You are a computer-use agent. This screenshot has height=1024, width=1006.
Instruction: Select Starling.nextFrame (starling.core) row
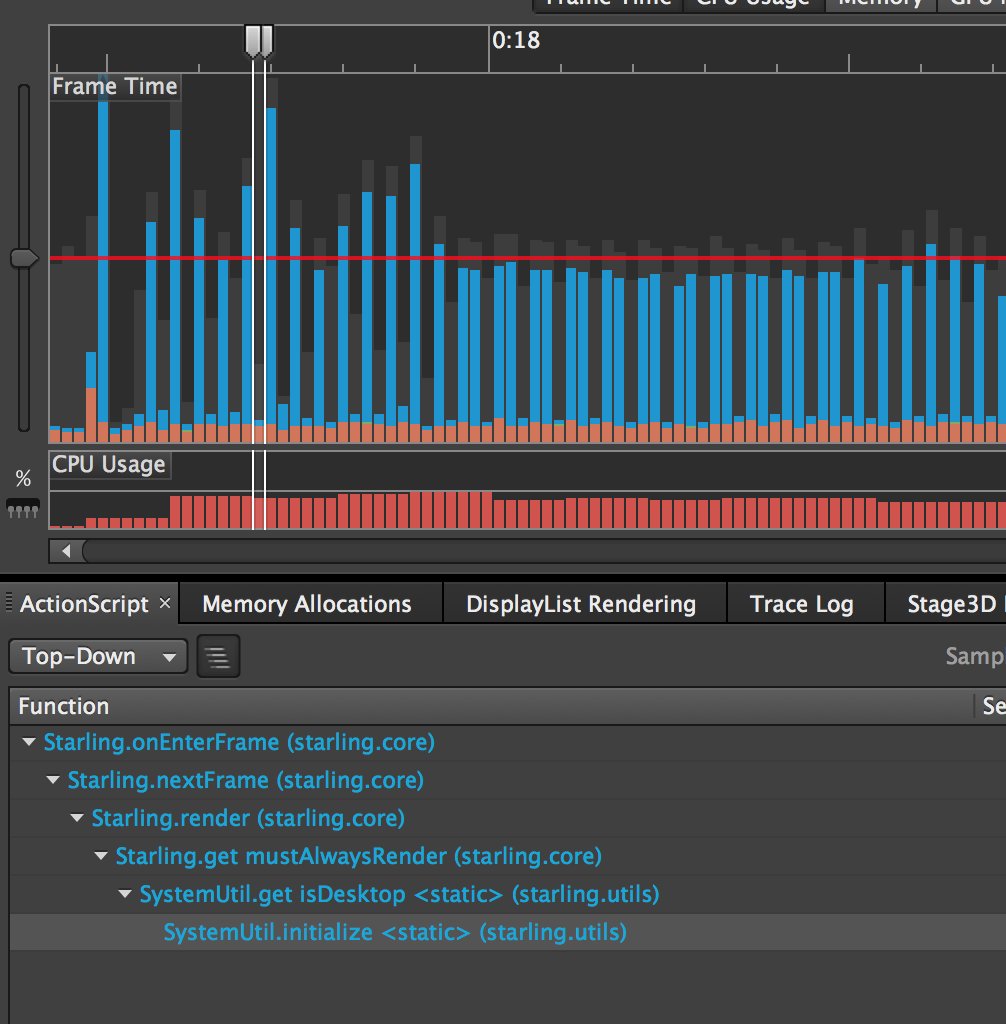click(508, 780)
